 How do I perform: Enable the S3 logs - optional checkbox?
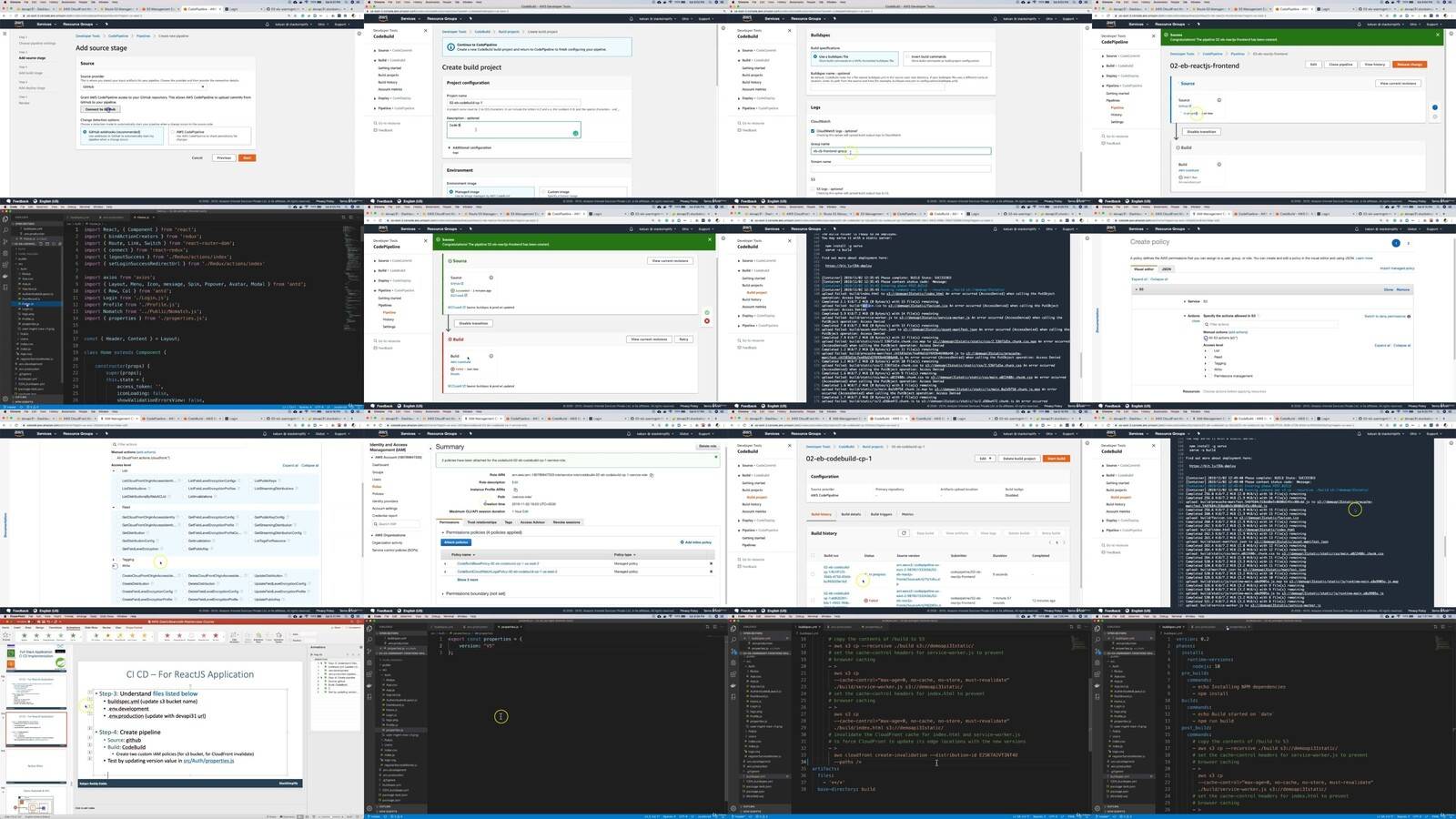coord(814,189)
